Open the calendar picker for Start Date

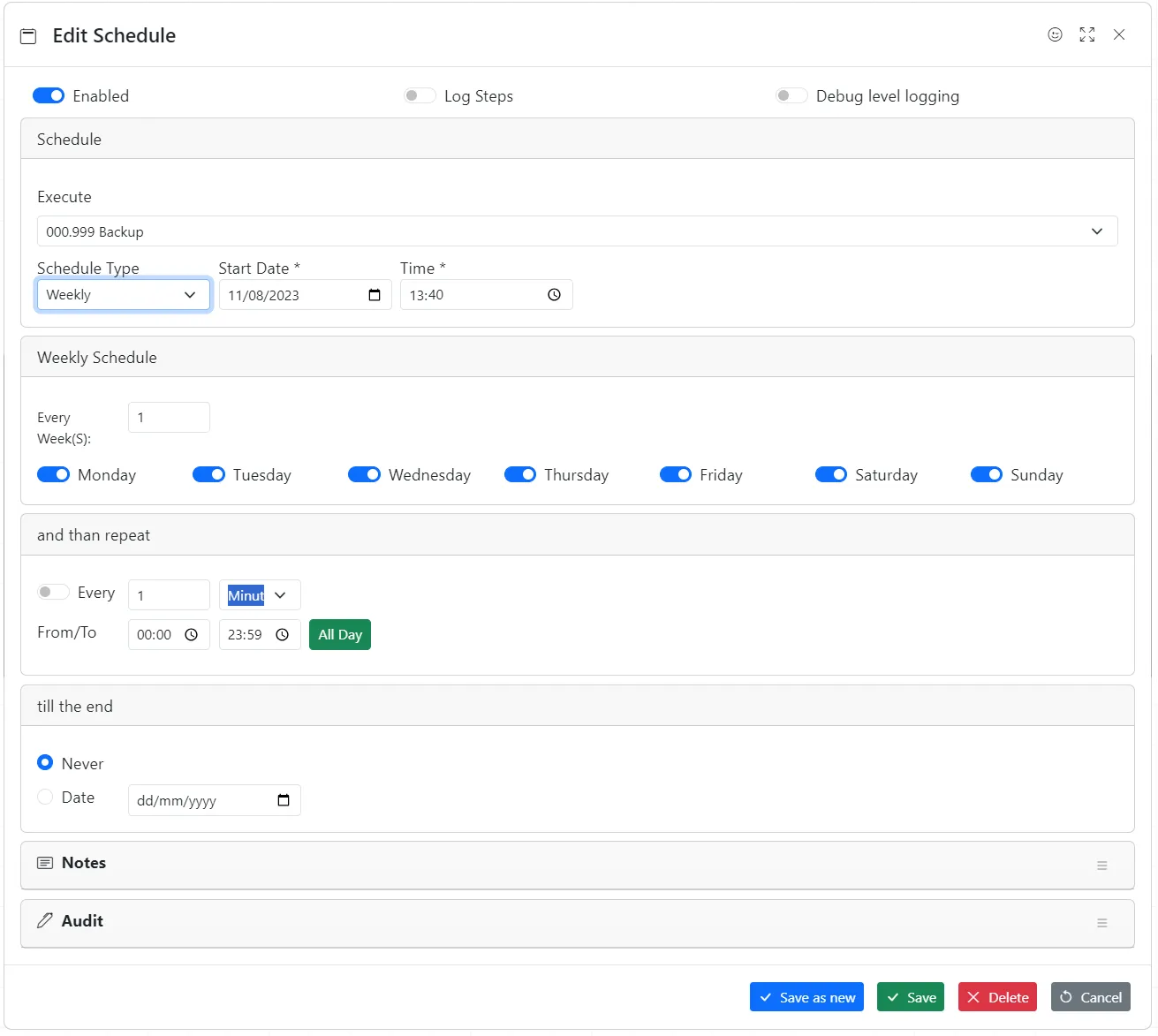(375, 295)
